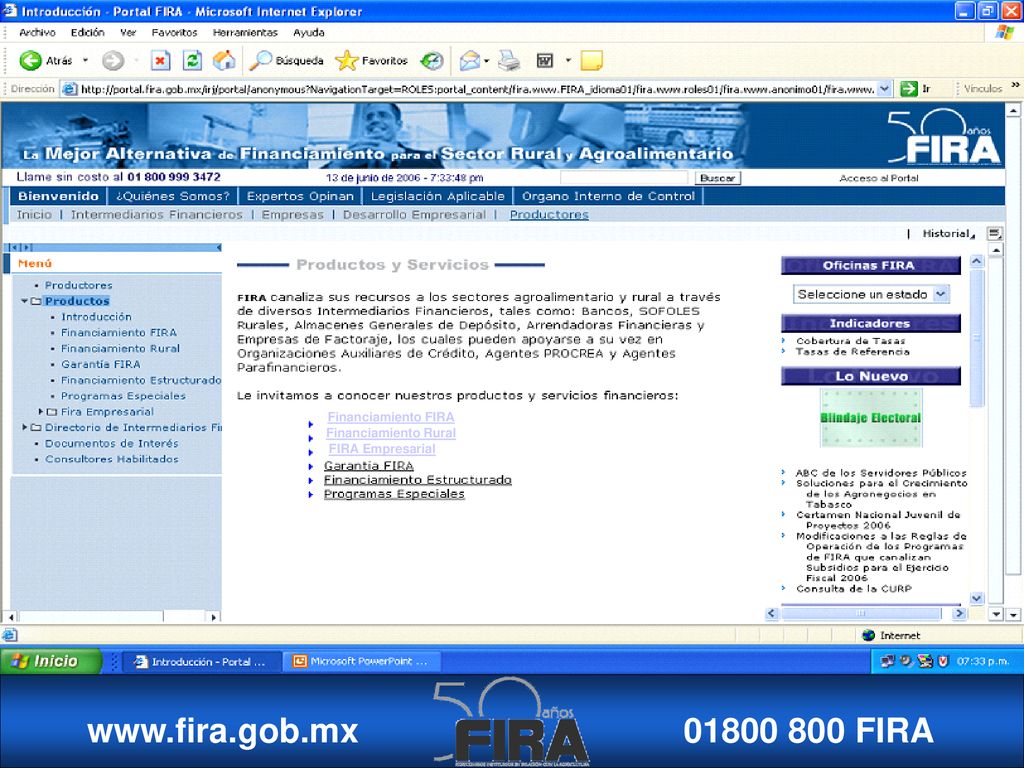Stop page loading with red X icon
This screenshot has width=1024, height=768.
(160, 61)
